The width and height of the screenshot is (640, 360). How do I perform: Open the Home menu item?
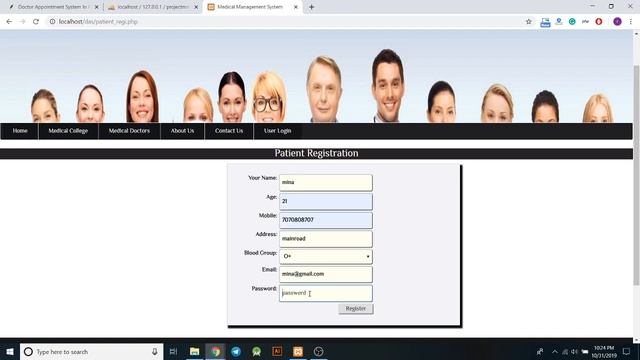click(x=20, y=131)
